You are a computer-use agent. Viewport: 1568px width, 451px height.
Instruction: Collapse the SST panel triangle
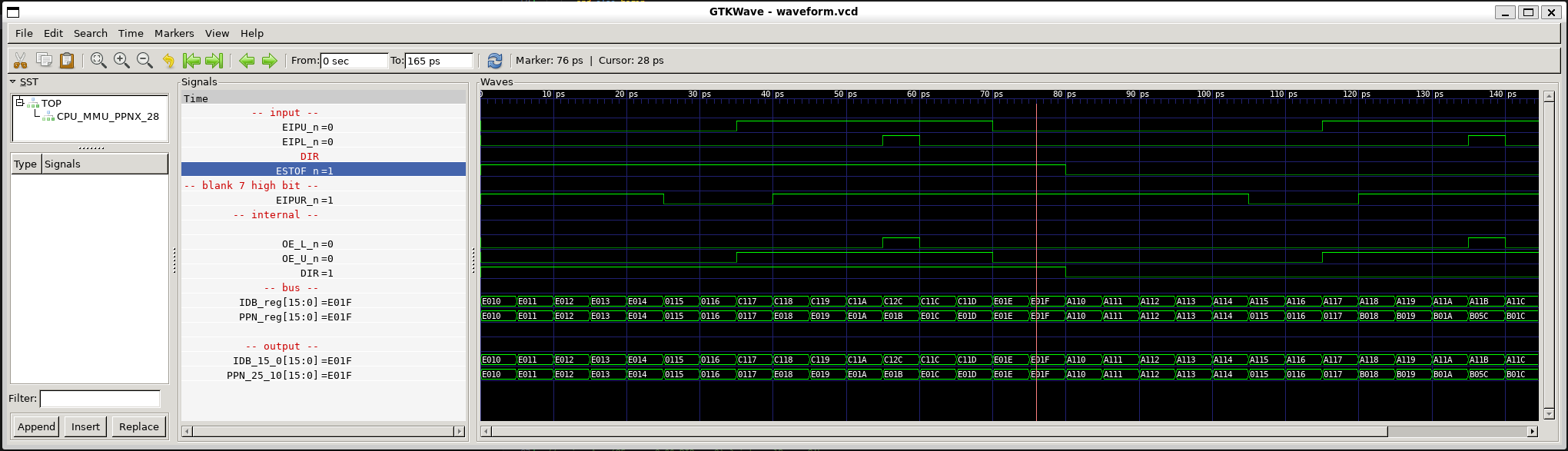[13, 81]
